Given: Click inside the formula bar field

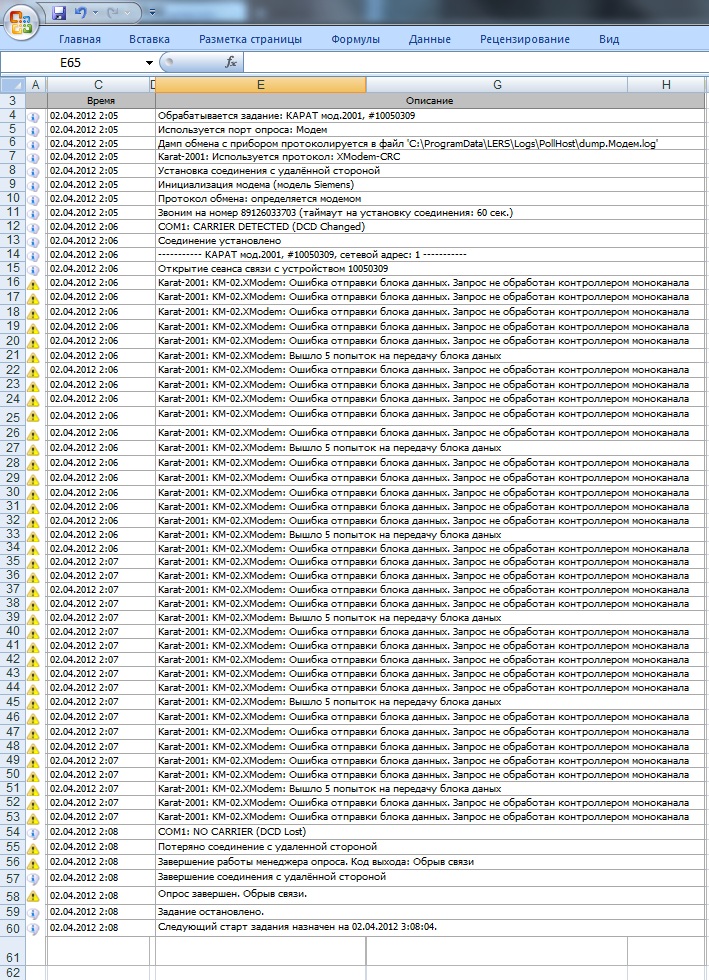Looking at the screenshot, I should click(475, 62).
